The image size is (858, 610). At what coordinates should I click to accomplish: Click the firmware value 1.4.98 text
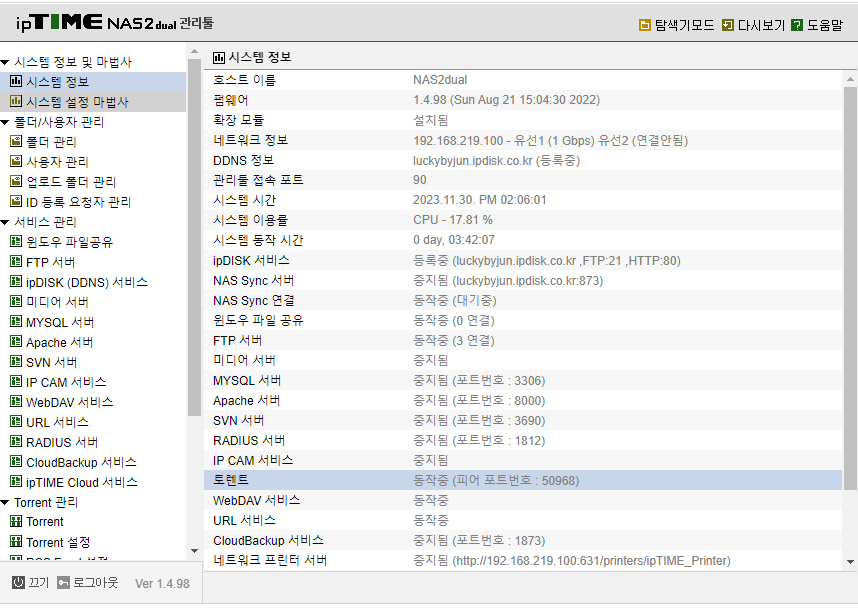pos(506,100)
